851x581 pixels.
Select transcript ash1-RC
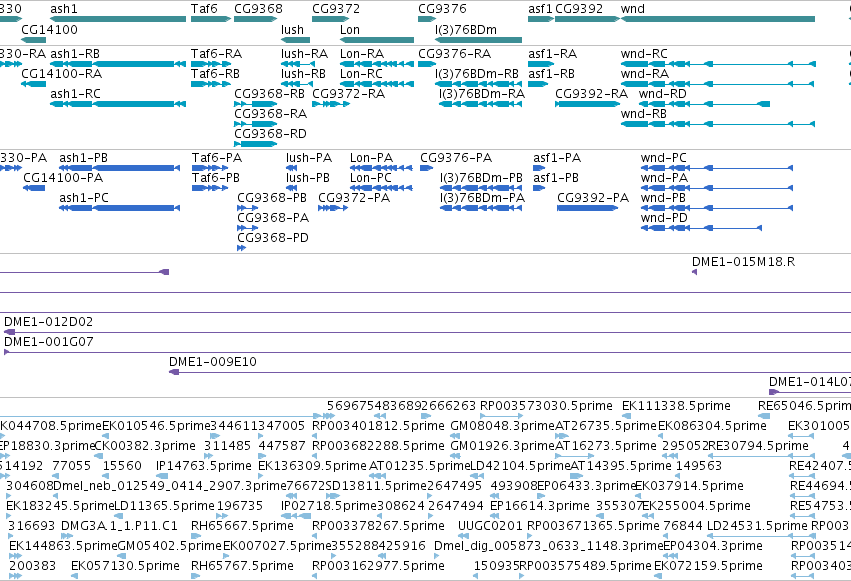click(x=118, y=104)
